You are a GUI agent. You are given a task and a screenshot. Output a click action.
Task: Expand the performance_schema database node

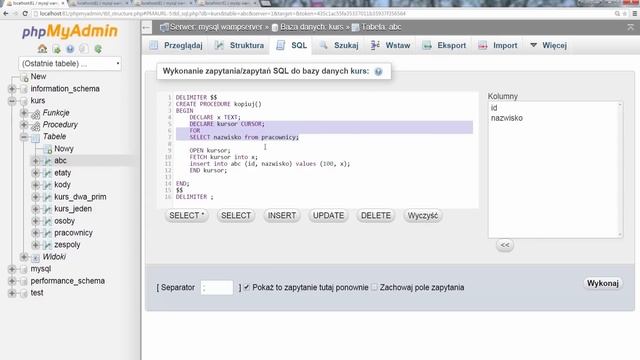pyautogui.click(x=12, y=281)
